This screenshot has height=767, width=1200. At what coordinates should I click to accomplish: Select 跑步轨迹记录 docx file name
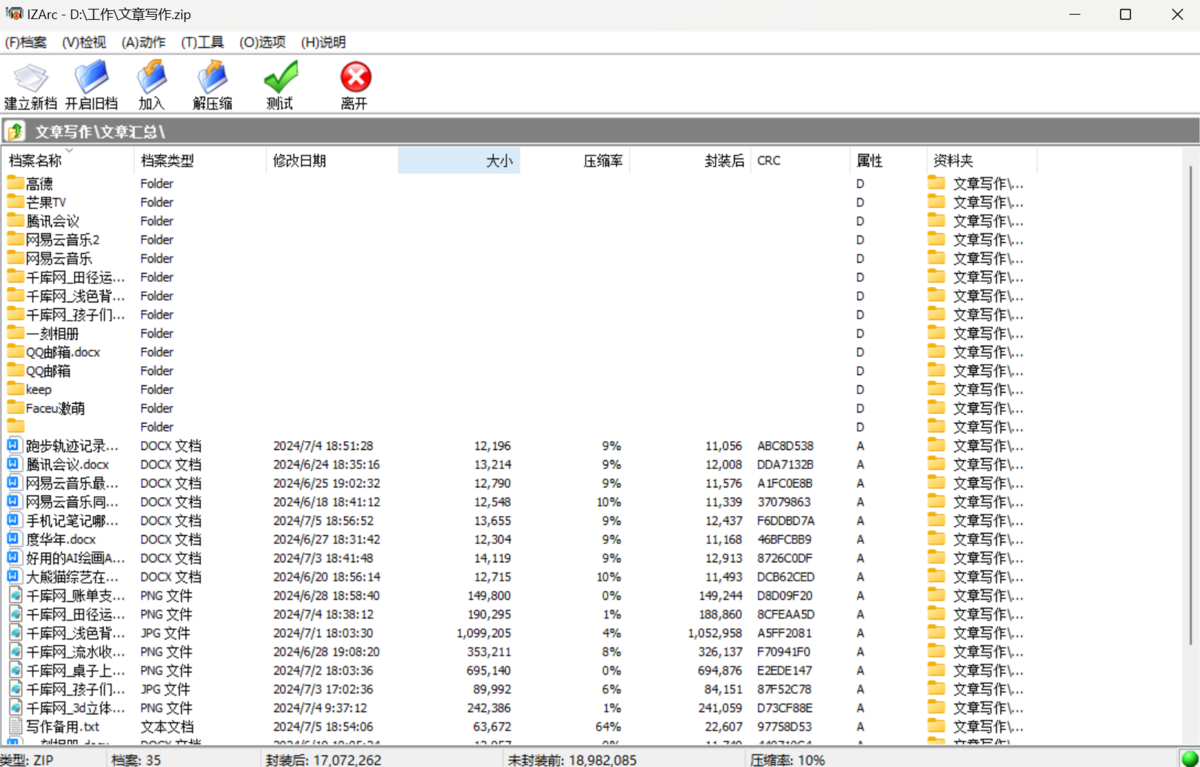(x=72, y=446)
